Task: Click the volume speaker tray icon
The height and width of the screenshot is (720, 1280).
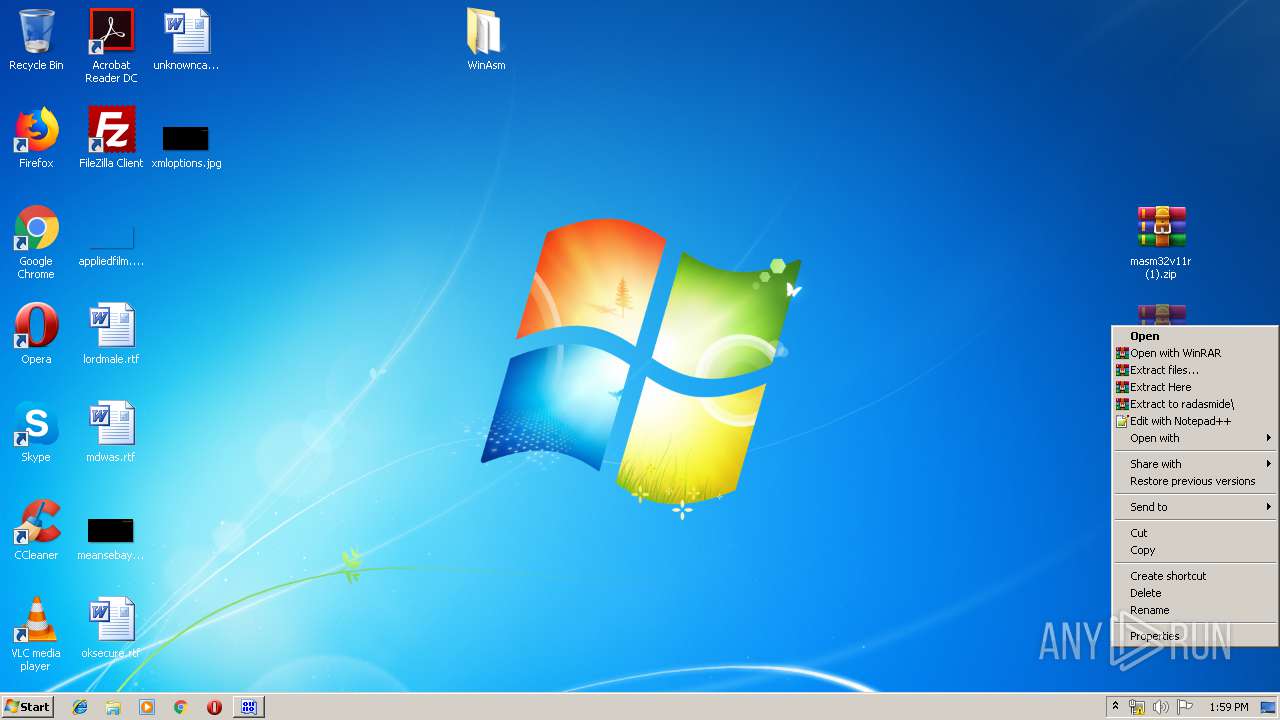Action: [x=1161, y=707]
